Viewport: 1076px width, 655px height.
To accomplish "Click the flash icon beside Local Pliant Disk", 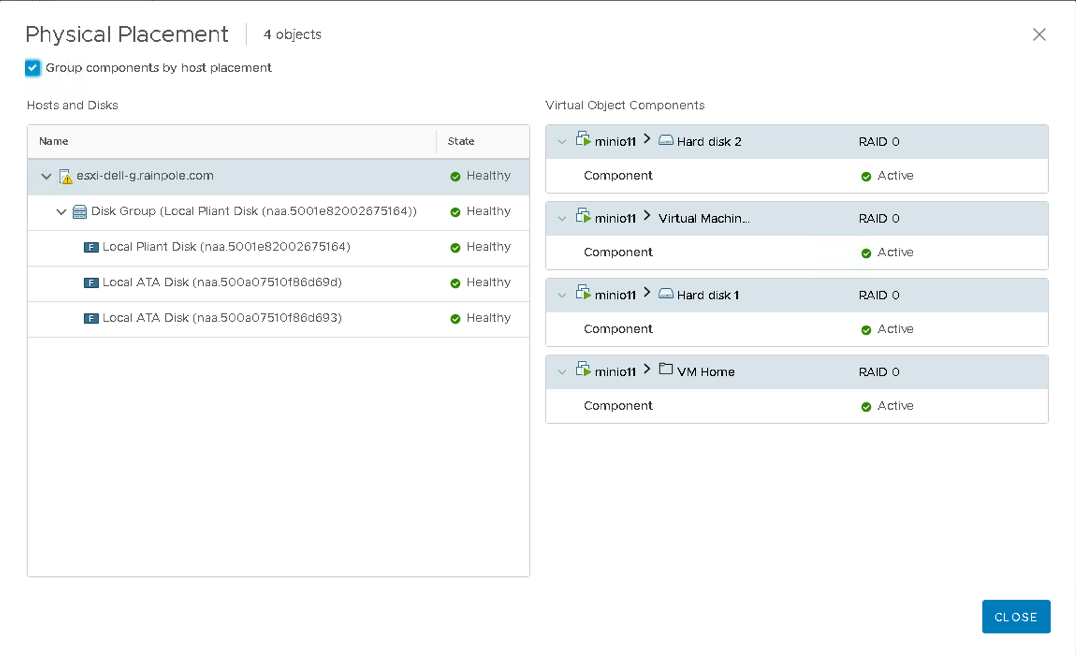I will [x=91, y=247].
